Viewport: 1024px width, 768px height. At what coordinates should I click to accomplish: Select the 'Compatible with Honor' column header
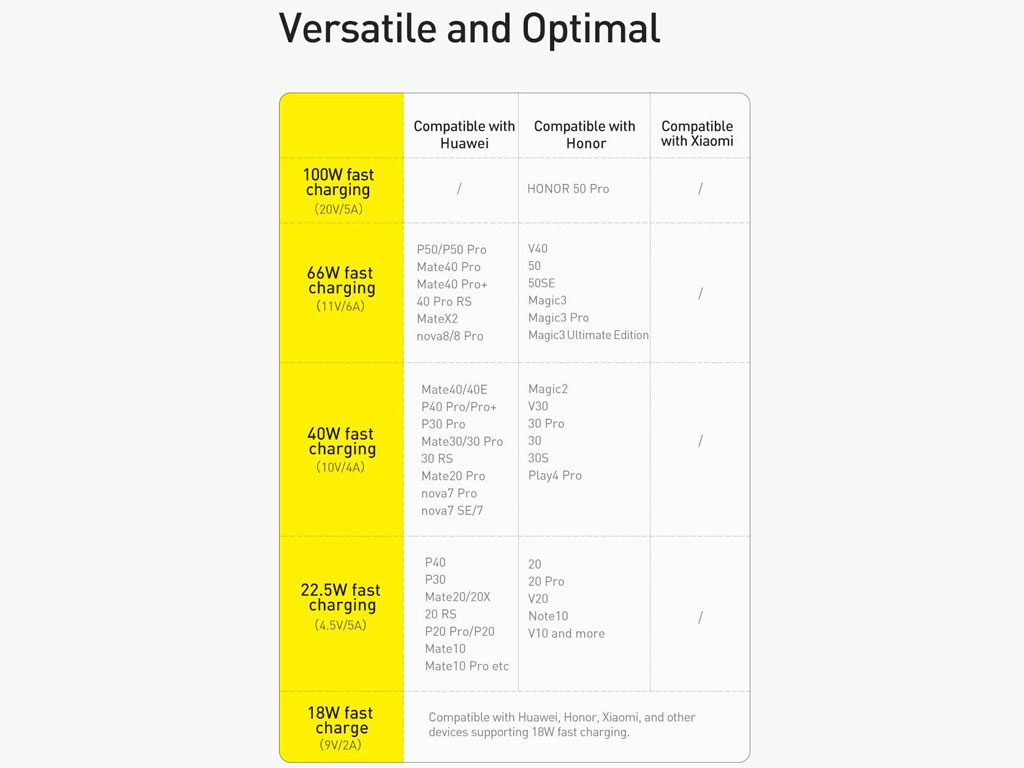(x=584, y=135)
